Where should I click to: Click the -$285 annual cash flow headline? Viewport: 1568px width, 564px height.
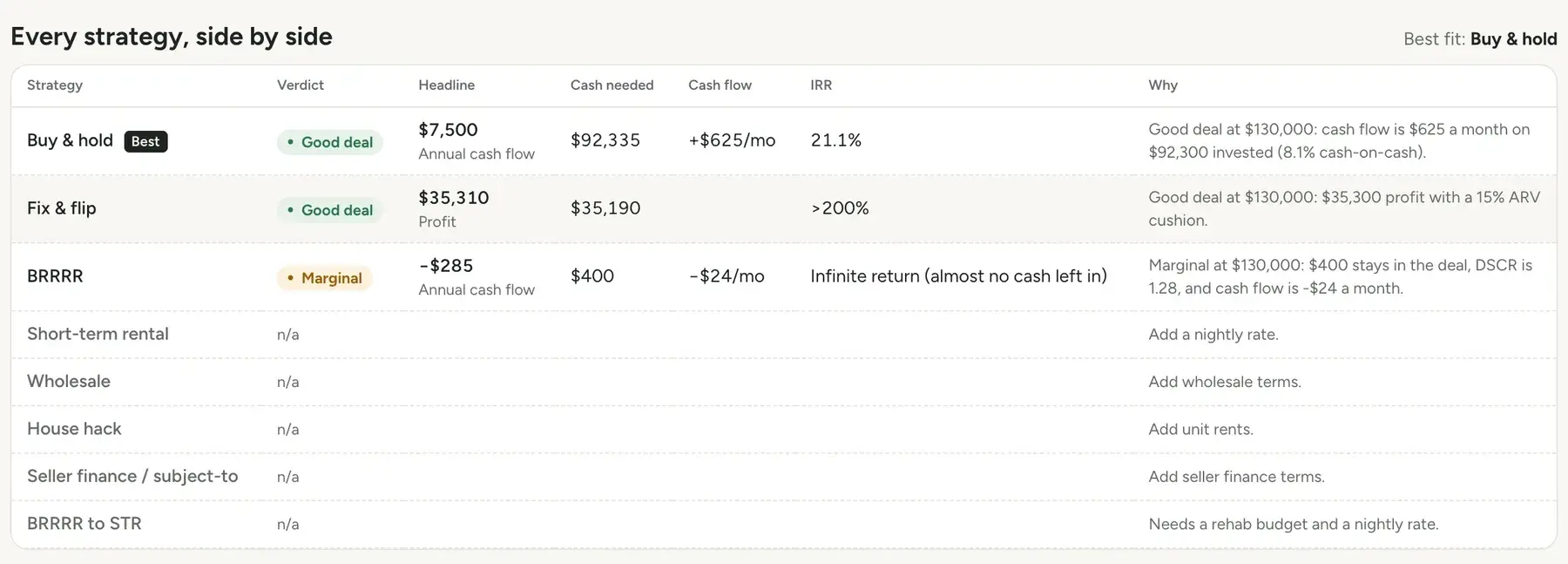(x=446, y=266)
